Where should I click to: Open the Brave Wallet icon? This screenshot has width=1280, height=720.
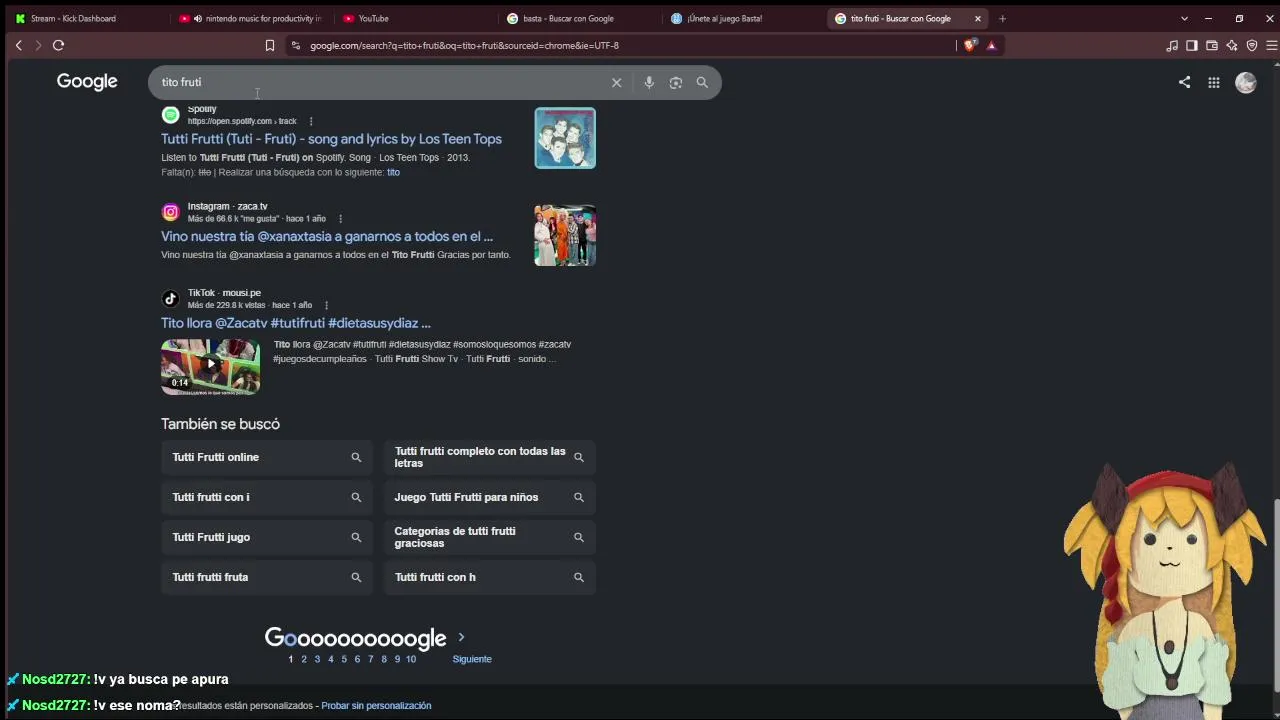(x=1212, y=45)
